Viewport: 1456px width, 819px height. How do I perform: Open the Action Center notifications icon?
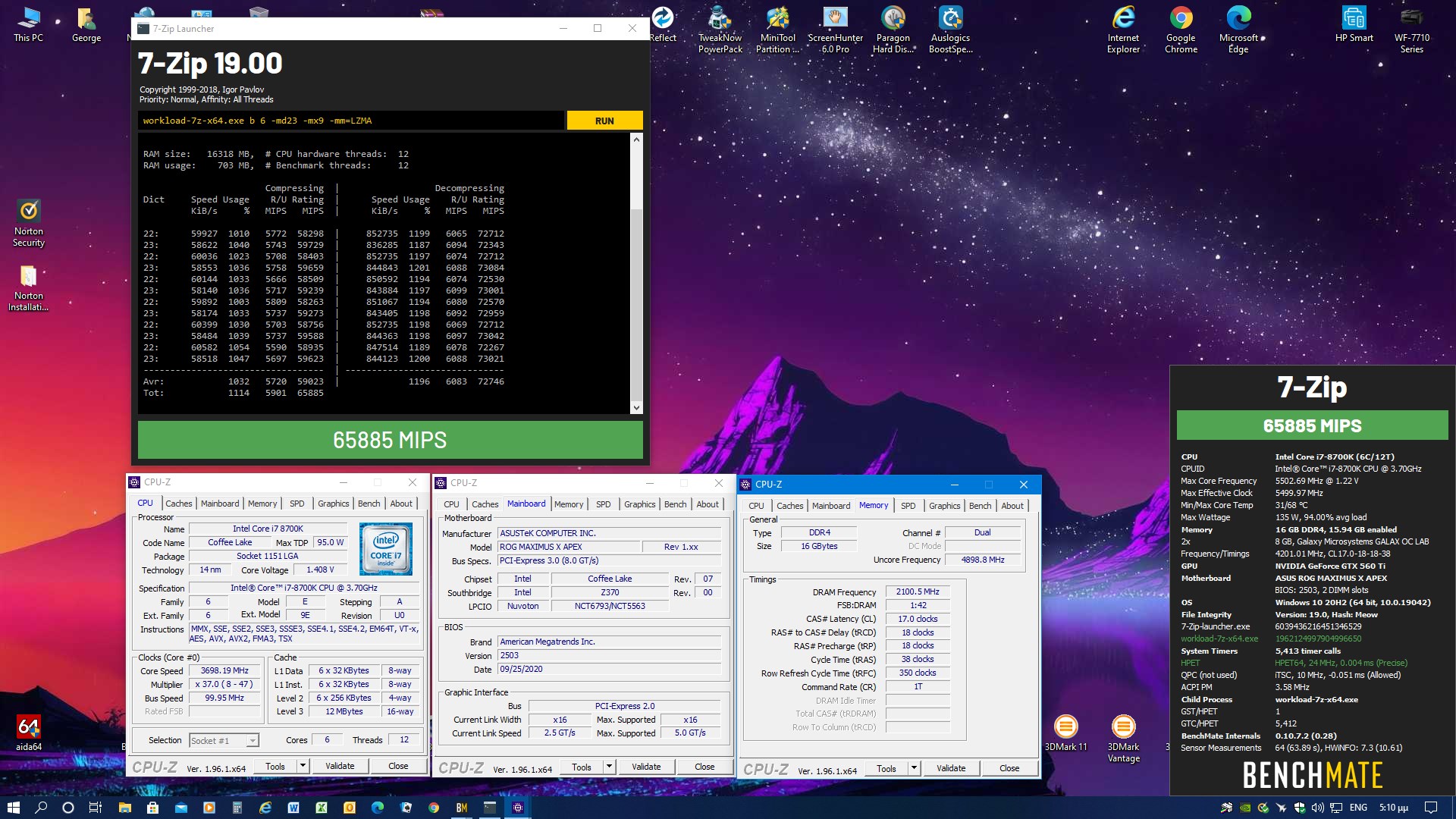point(1431,808)
